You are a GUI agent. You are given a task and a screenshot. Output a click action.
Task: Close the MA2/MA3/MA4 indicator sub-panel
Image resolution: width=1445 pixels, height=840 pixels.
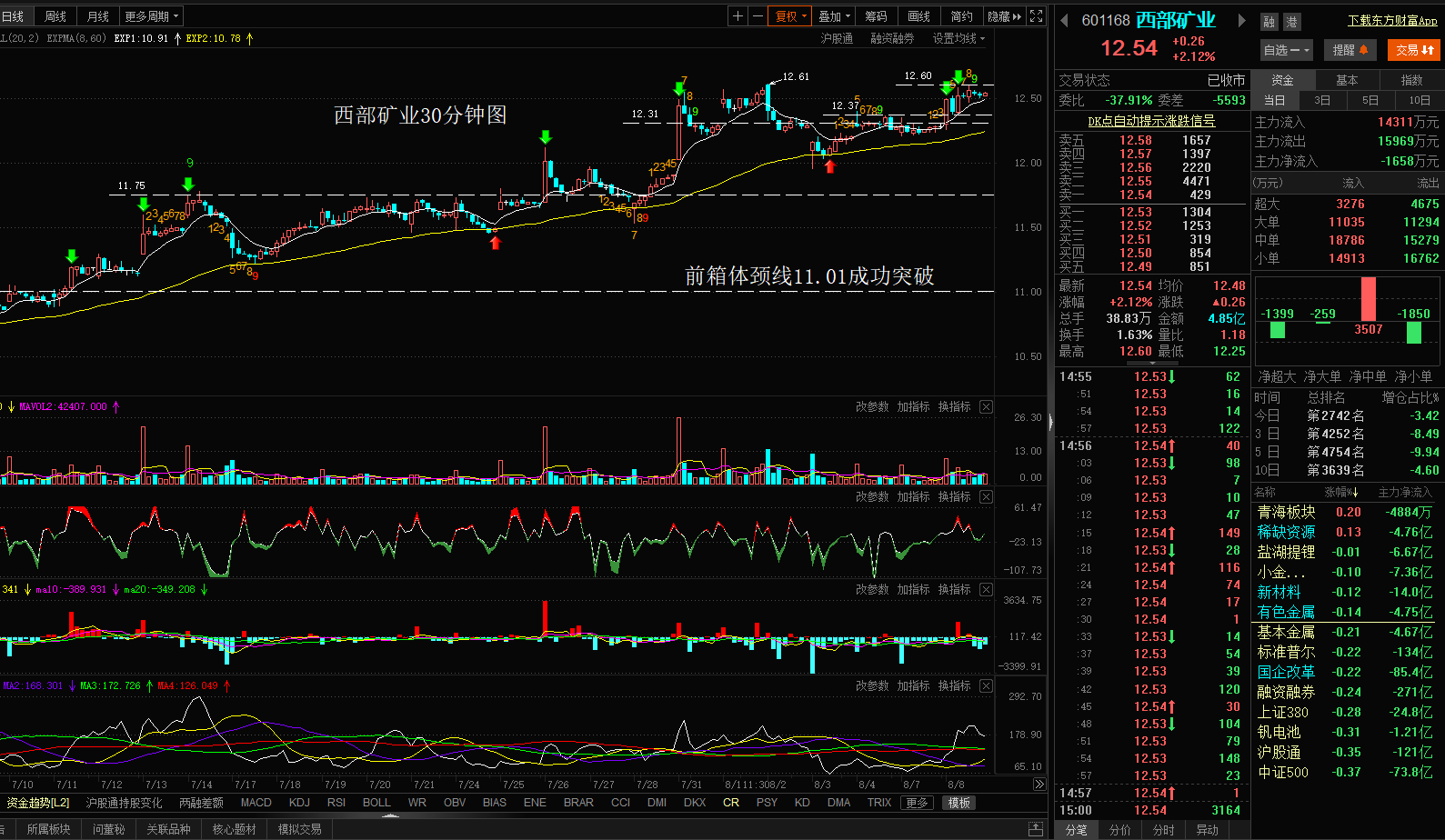[986, 685]
